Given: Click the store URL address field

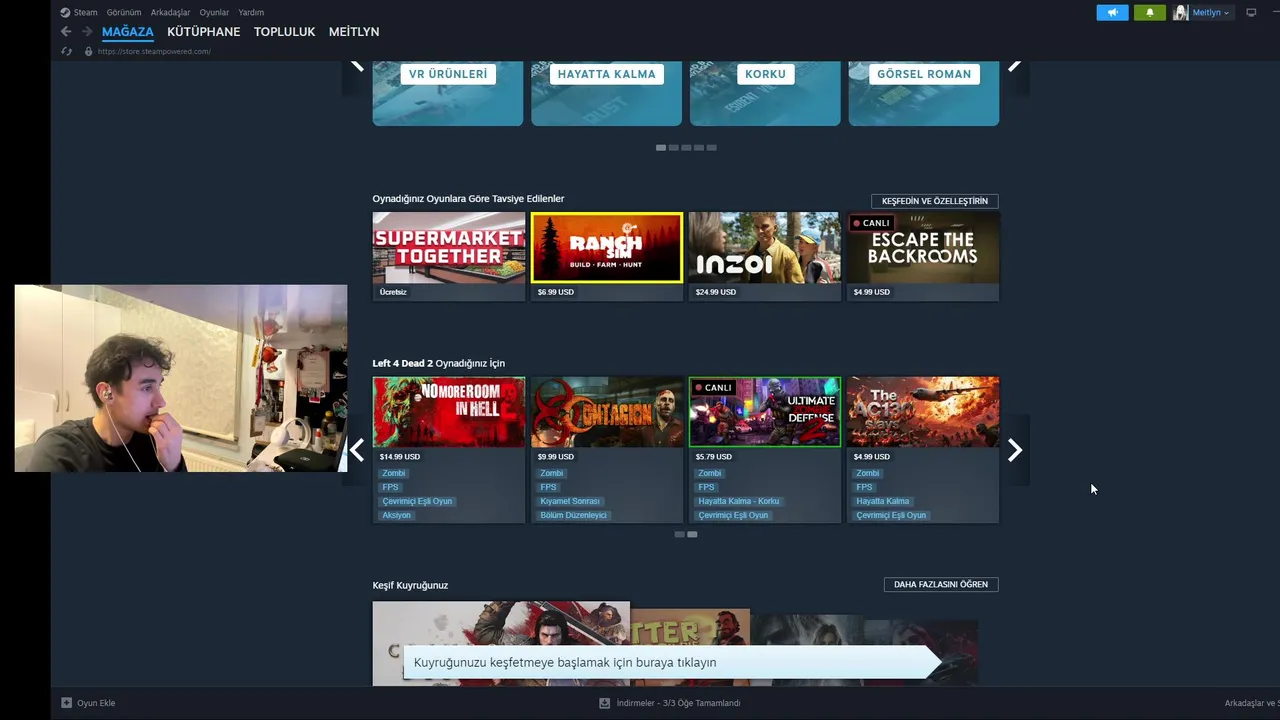Looking at the screenshot, I should pyautogui.click(x=154, y=51).
